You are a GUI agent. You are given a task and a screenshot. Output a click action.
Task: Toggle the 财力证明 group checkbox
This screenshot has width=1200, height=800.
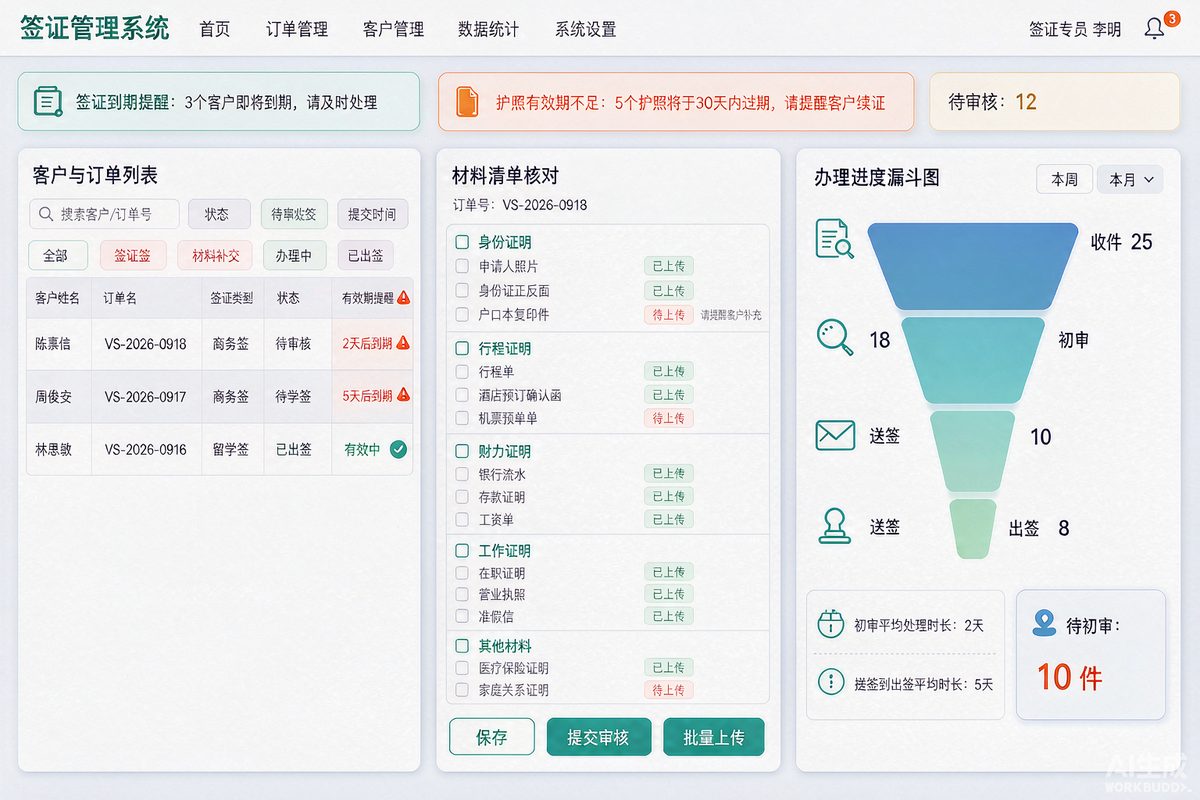[462, 451]
